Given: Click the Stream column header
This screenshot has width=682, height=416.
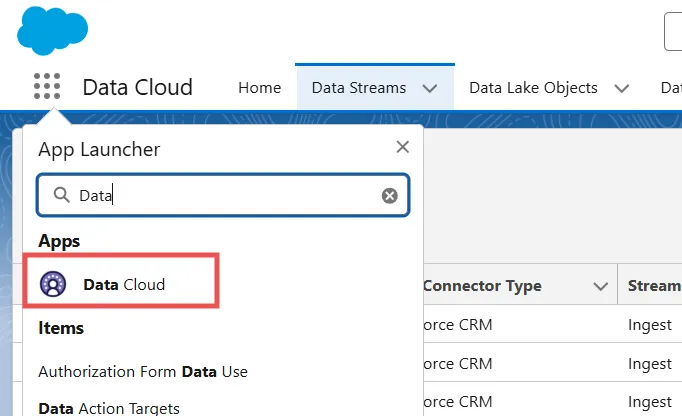Looking at the screenshot, I should [653, 287].
